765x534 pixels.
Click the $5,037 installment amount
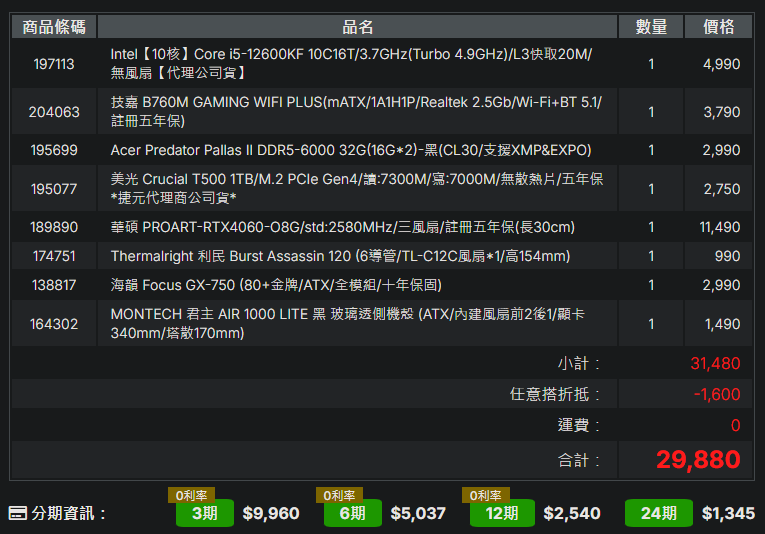(418, 514)
